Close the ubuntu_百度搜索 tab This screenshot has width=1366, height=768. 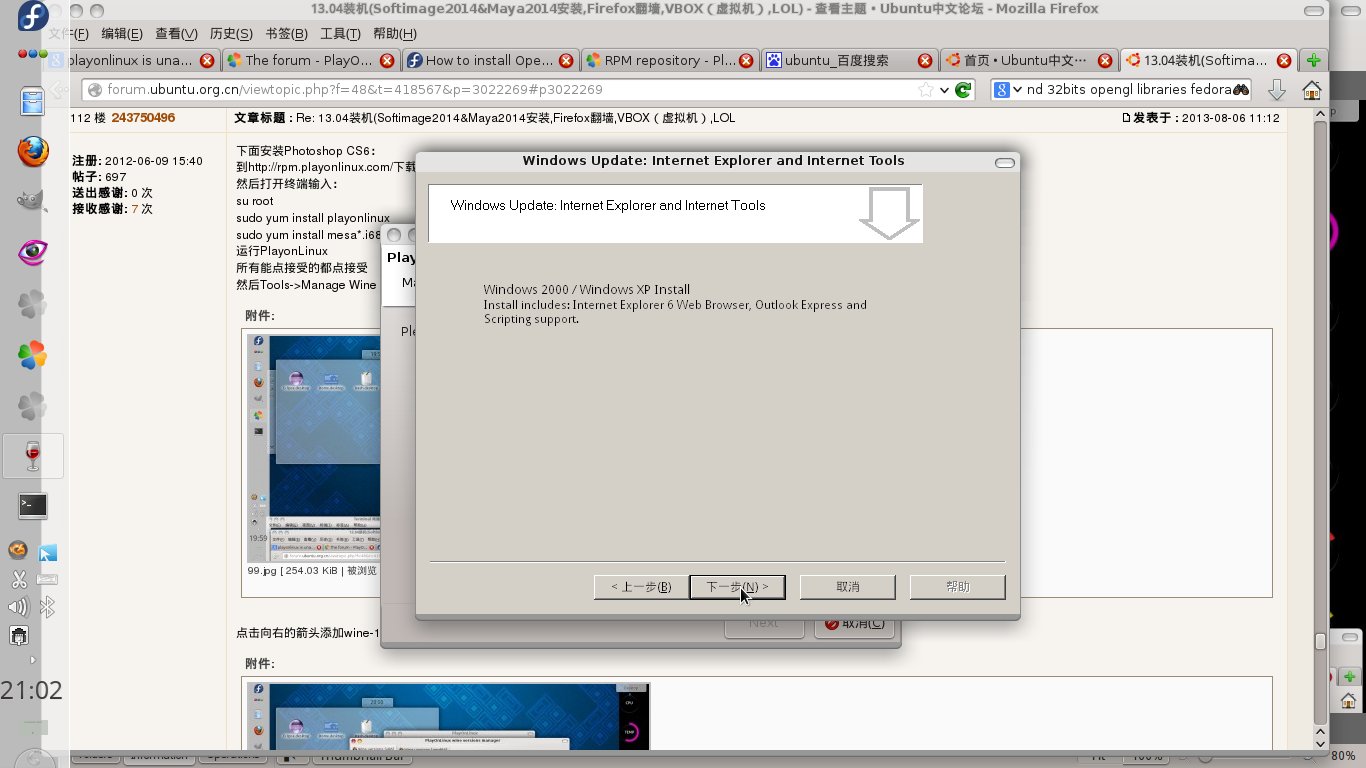coord(926,60)
